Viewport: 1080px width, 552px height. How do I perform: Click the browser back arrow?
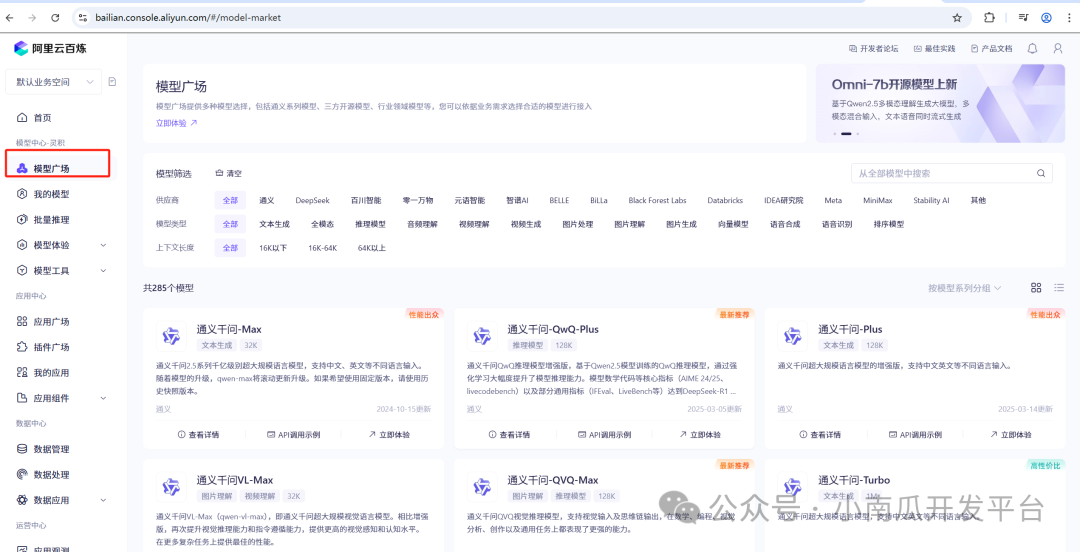pos(10,17)
